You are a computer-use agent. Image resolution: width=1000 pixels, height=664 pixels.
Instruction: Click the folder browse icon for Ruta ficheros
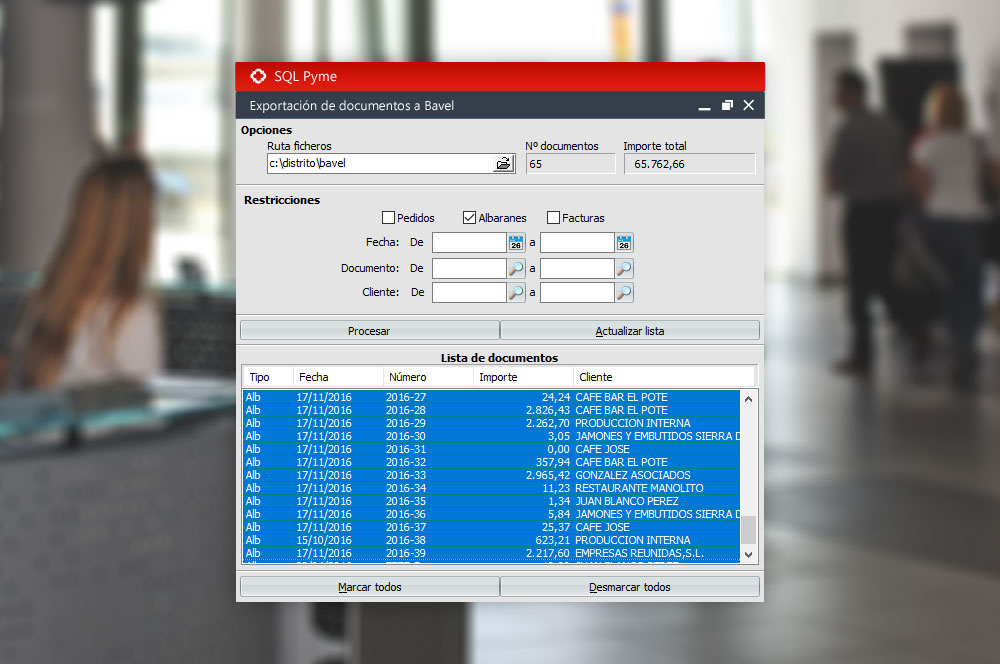504,164
